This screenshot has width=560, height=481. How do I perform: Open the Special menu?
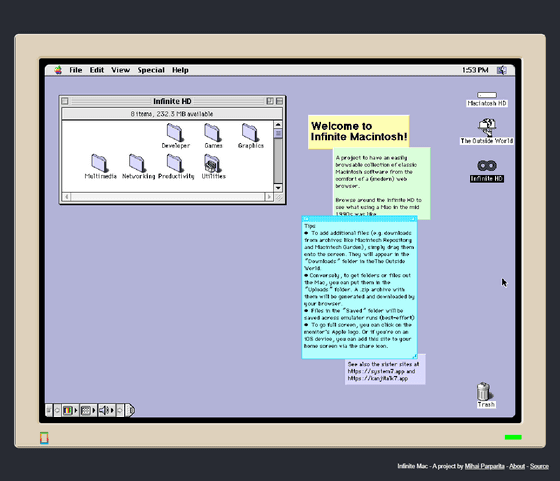[151, 70]
